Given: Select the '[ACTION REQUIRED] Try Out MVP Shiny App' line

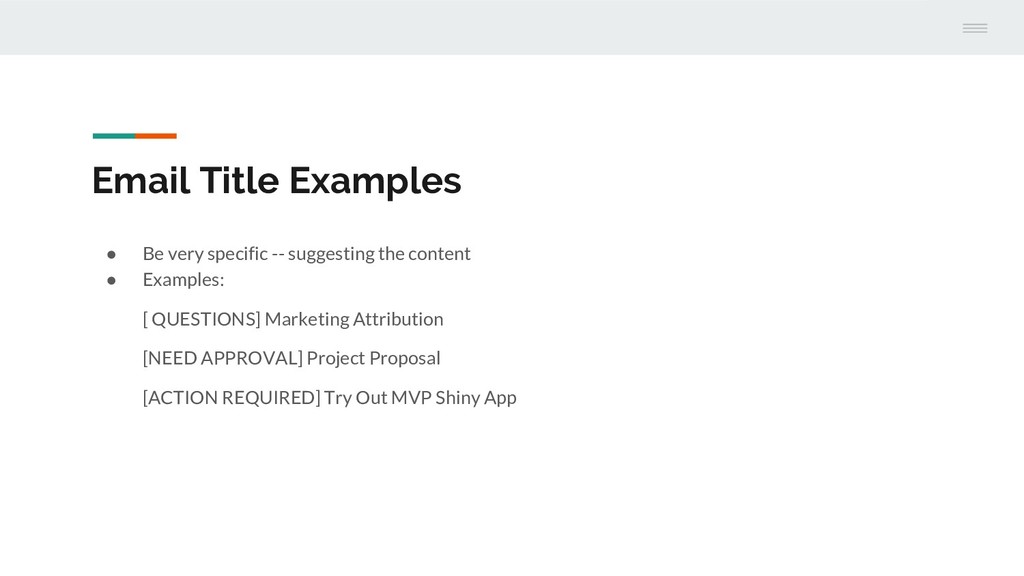Looking at the screenshot, I should click(x=329, y=397).
